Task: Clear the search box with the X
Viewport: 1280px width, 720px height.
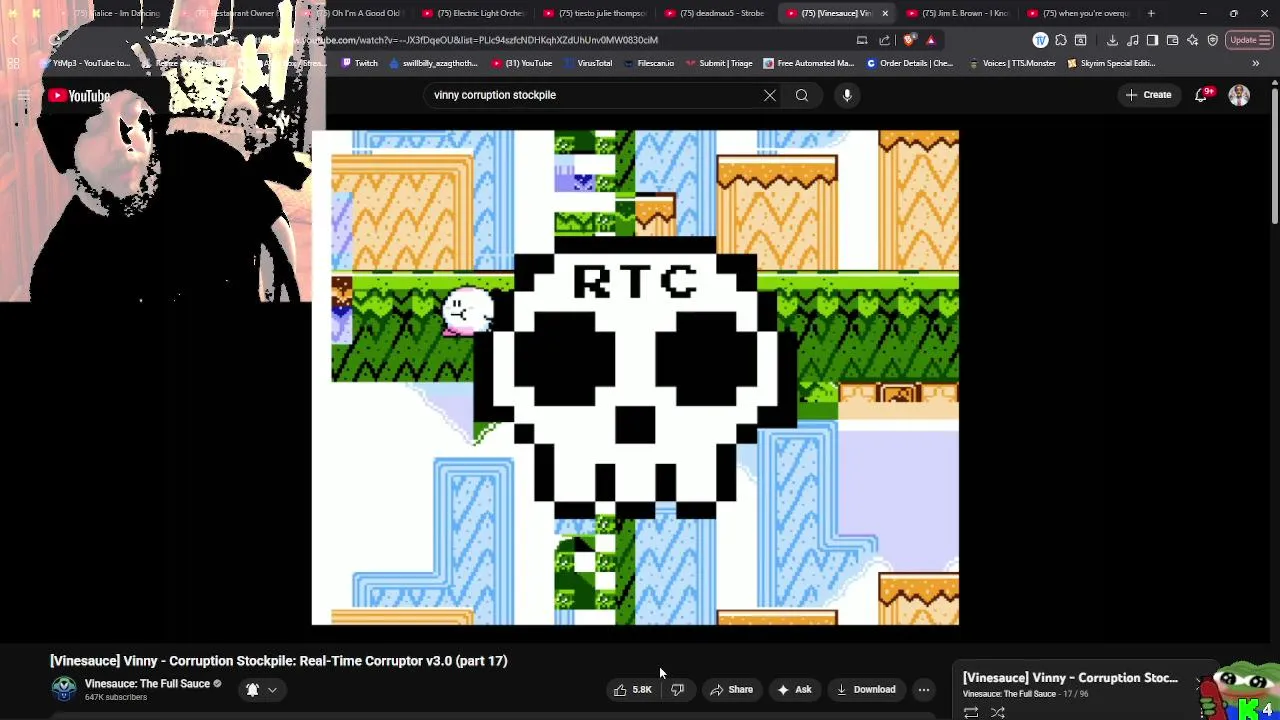Action: click(x=770, y=95)
